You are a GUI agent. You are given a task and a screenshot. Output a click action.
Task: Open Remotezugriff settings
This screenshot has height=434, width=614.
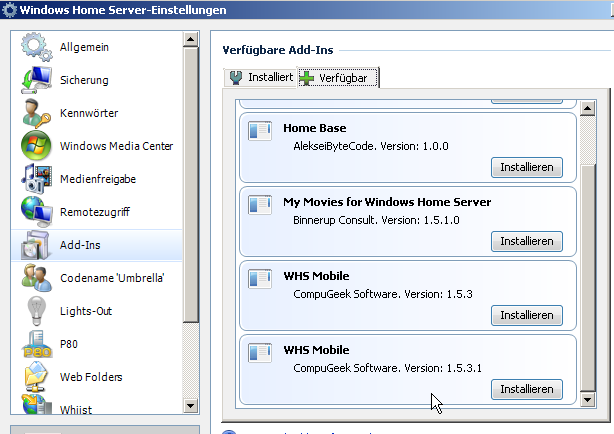(x=95, y=212)
